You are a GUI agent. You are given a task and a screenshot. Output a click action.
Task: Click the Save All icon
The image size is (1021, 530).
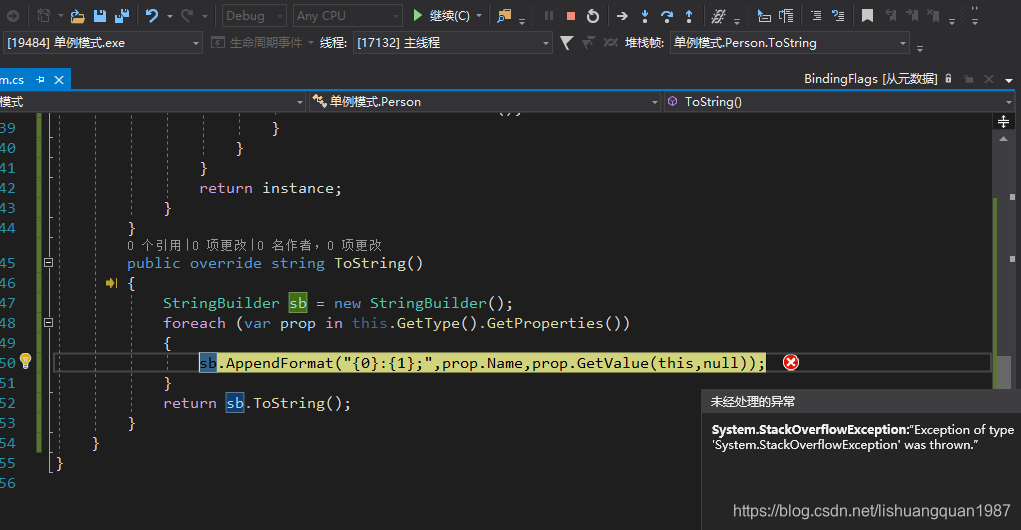(x=122, y=16)
